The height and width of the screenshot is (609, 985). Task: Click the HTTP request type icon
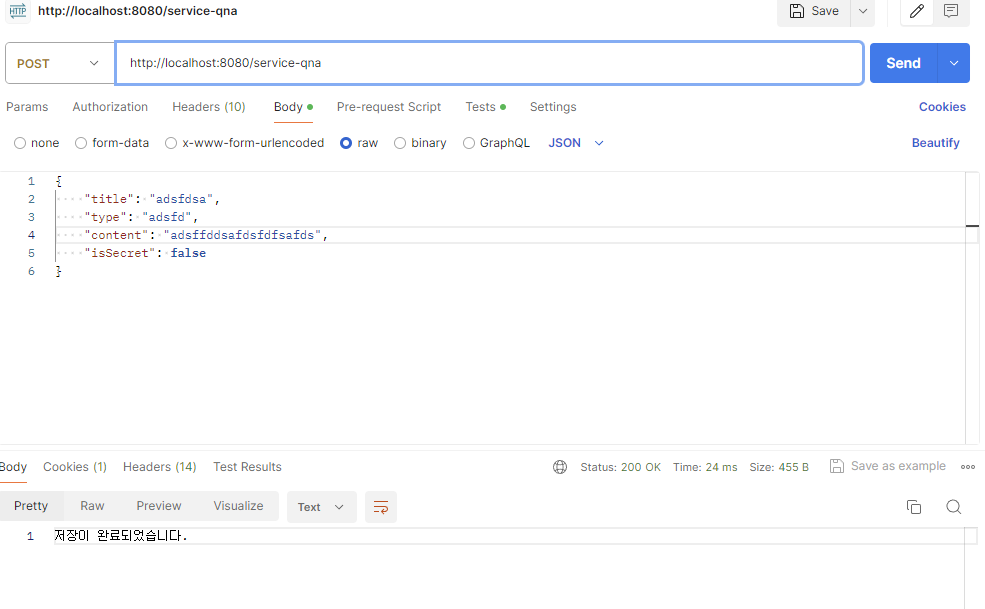(x=18, y=11)
